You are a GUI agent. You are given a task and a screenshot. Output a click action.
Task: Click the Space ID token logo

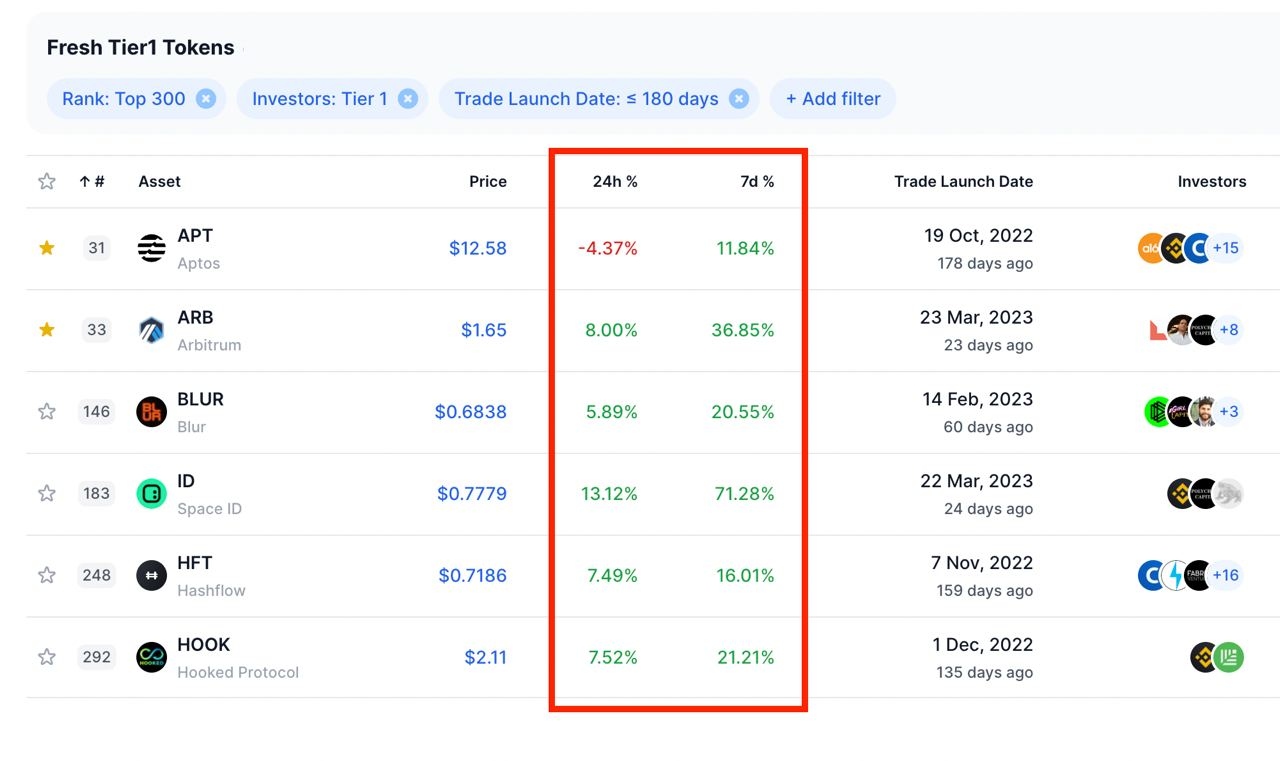[152, 493]
